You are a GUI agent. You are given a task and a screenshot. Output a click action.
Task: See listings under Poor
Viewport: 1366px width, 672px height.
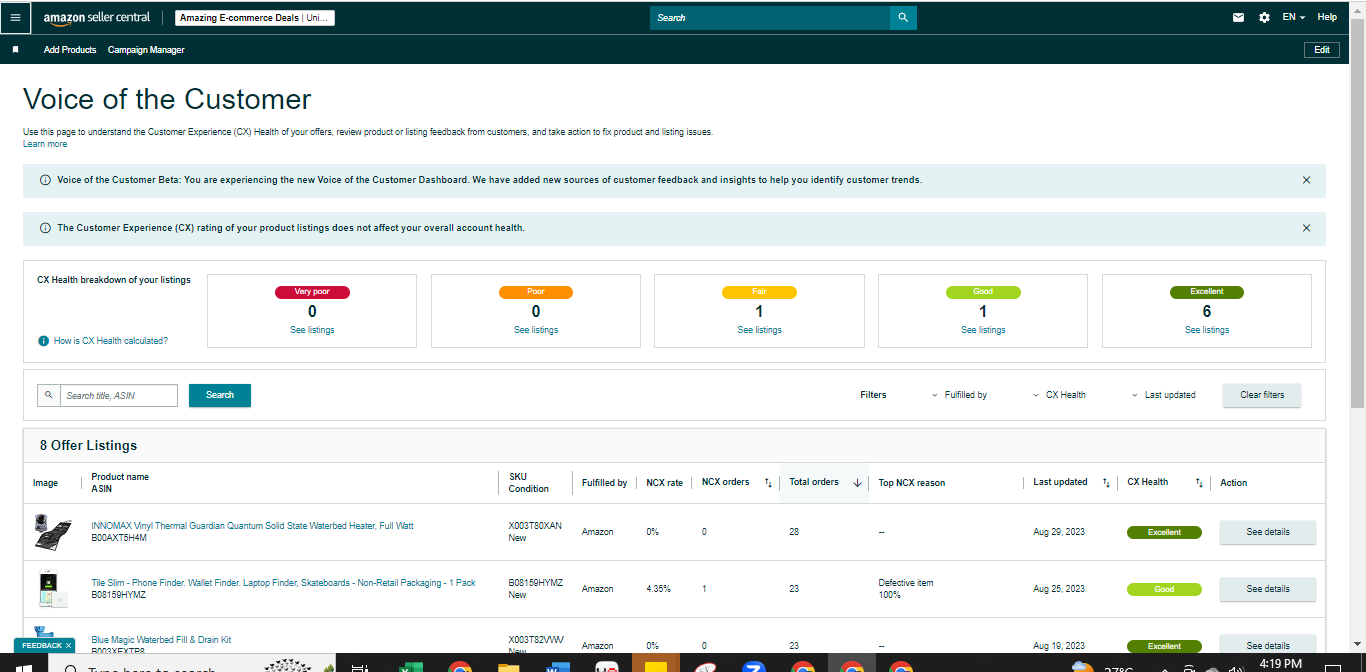click(x=536, y=330)
